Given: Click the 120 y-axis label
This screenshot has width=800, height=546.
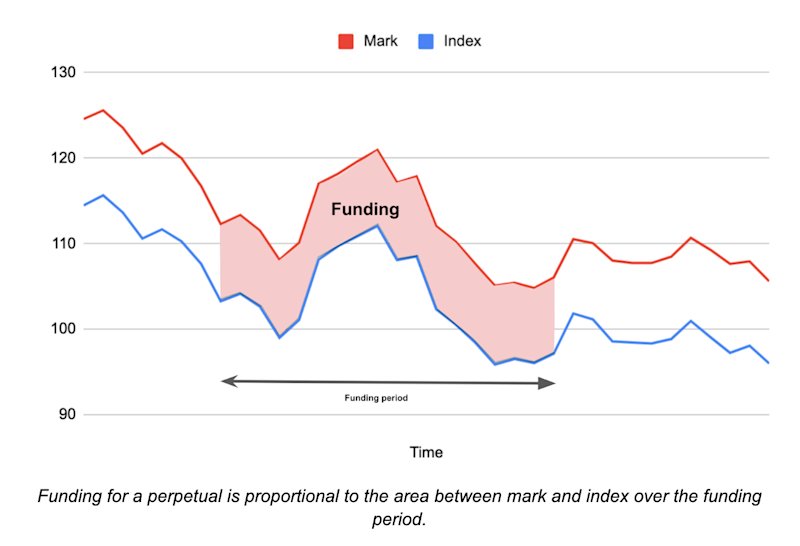Looking at the screenshot, I should tap(63, 158).
